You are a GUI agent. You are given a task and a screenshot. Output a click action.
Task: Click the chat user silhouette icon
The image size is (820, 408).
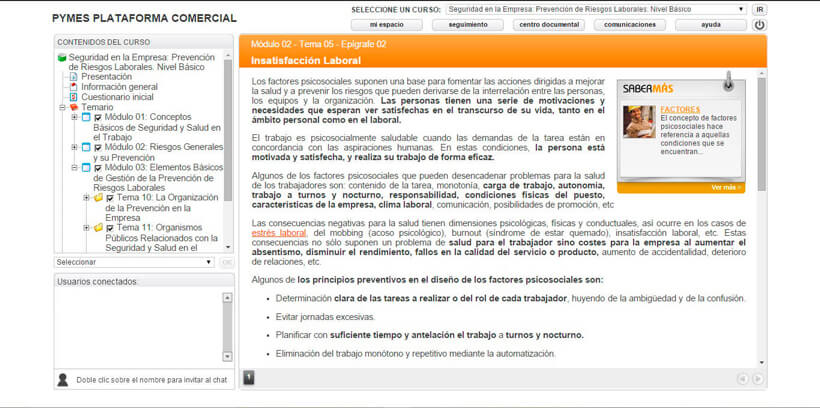pyautogui.click(x=63, y=380)
